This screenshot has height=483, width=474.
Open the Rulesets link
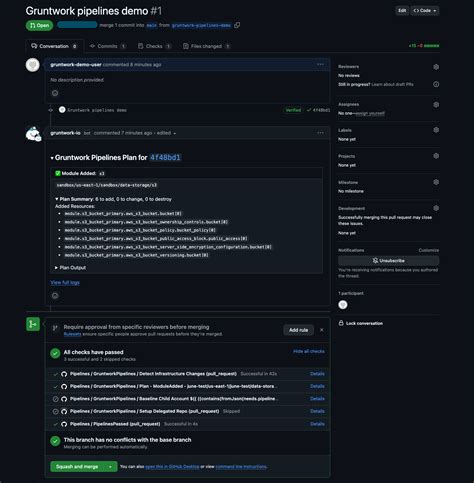pyautogui.click(x=72, y=334)
